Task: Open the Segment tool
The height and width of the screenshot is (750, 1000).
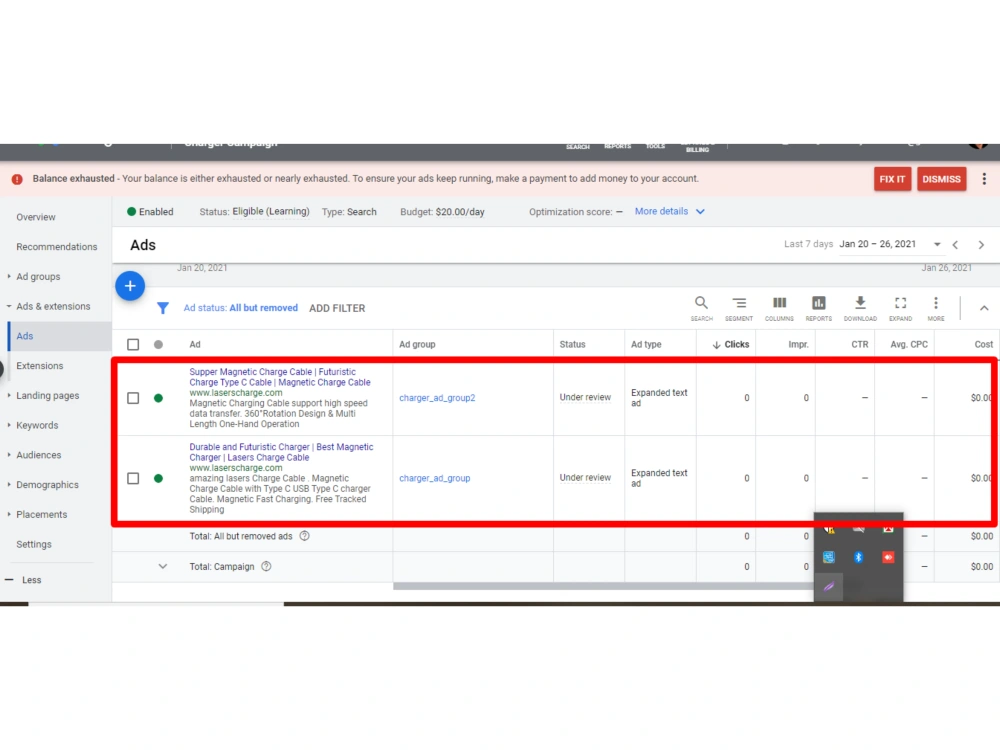Action: click(x=739, y=309)
